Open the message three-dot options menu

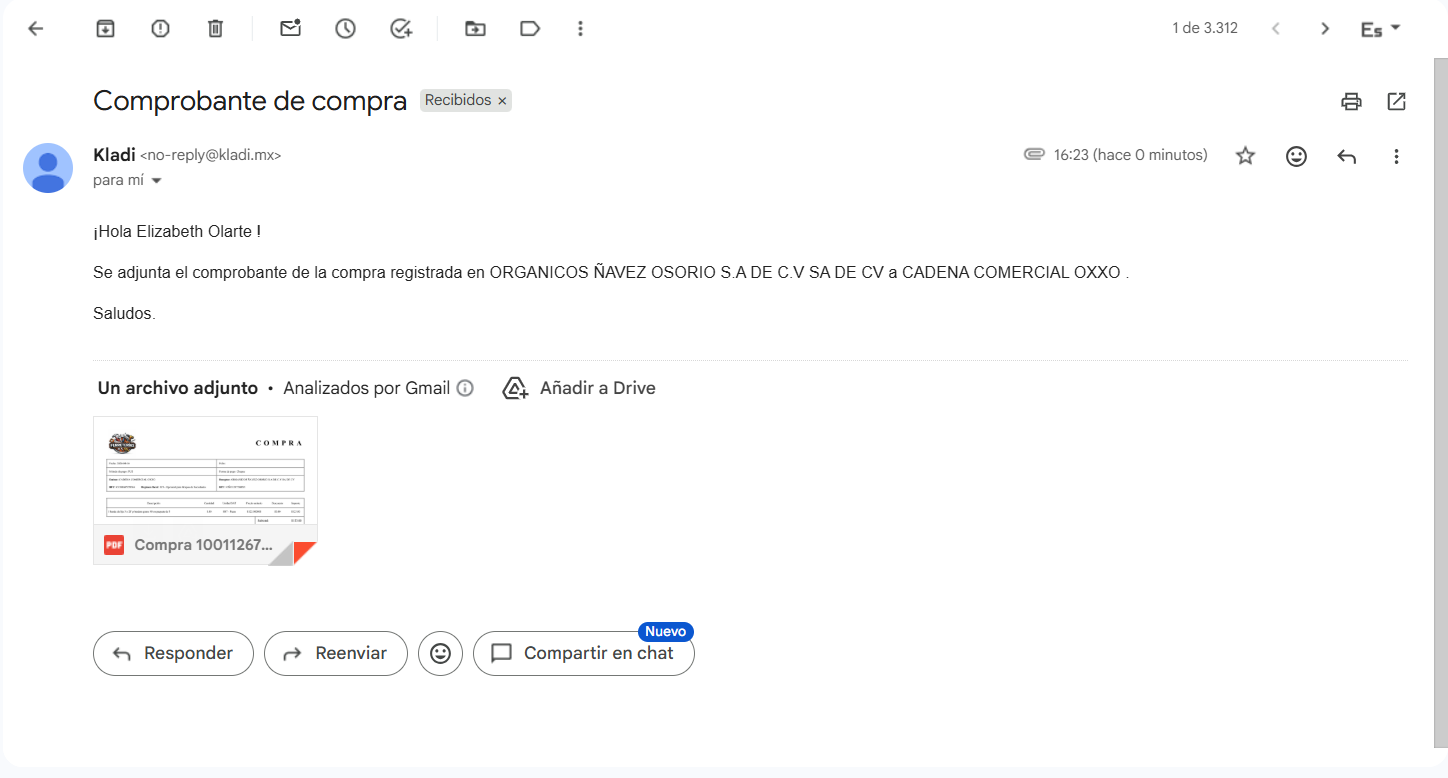(1396, 156)
